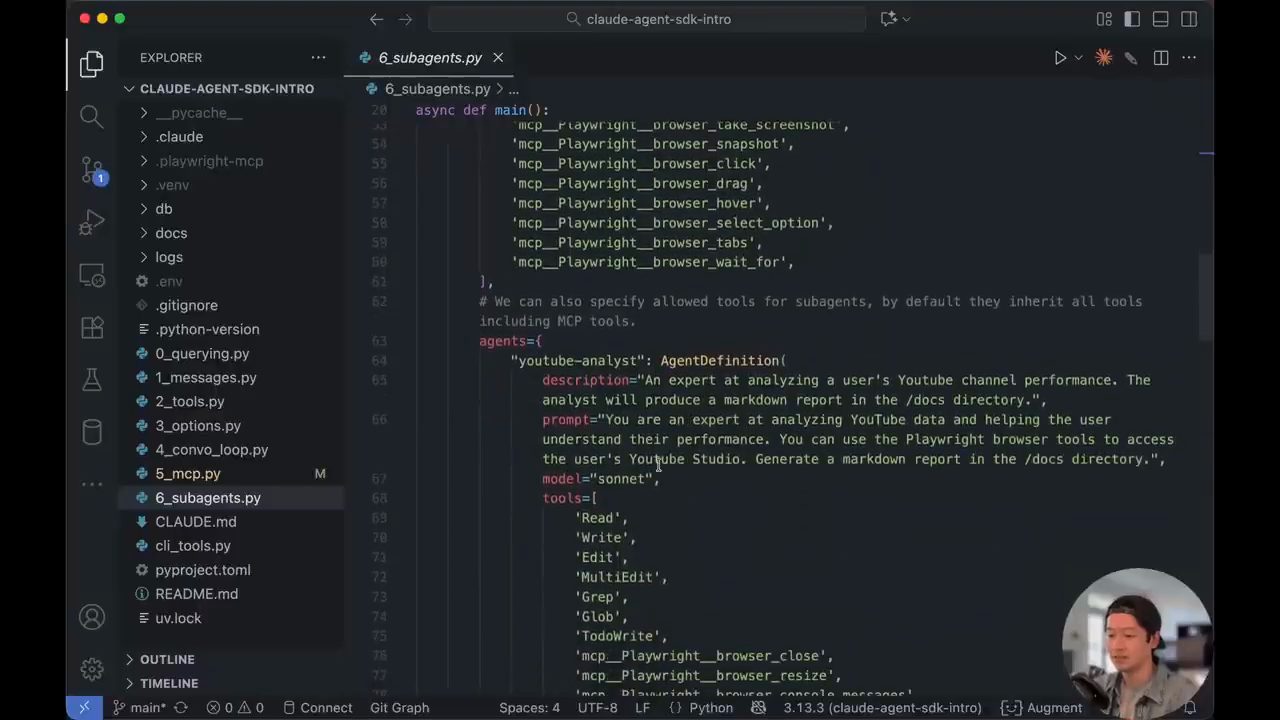Open Run and Debug view
The height and width of the screenshot is (720, 1280).
tap(91, 222)
